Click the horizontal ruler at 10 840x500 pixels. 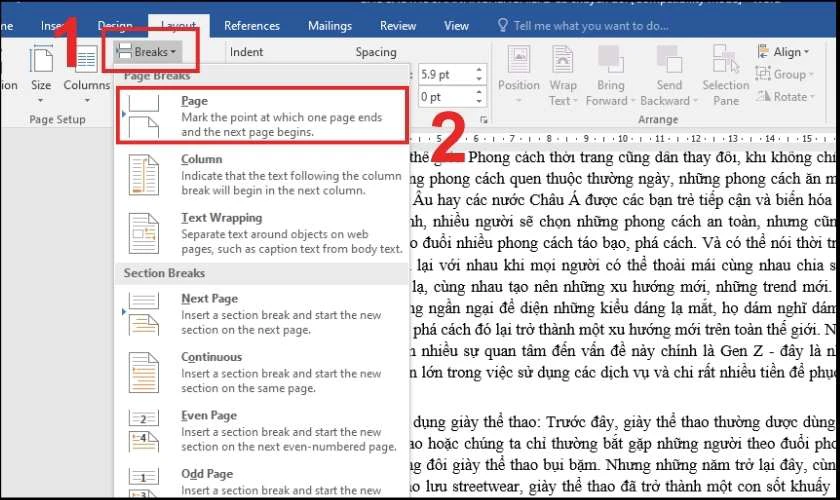click(622, 139)
